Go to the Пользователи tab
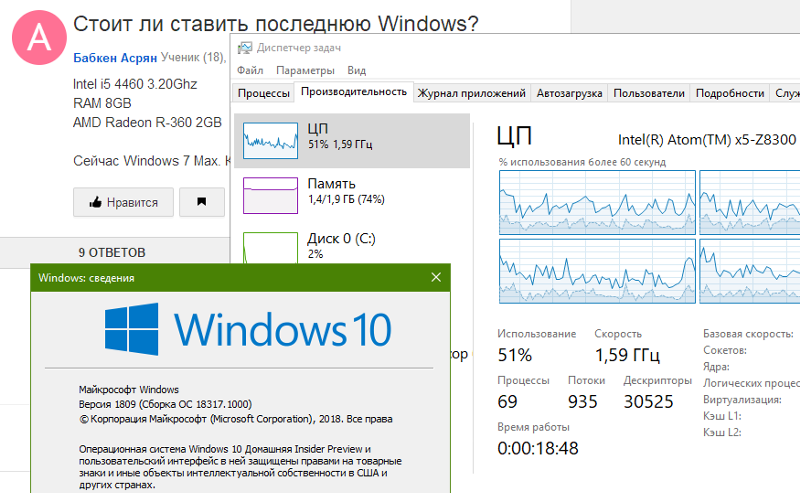 649,94
